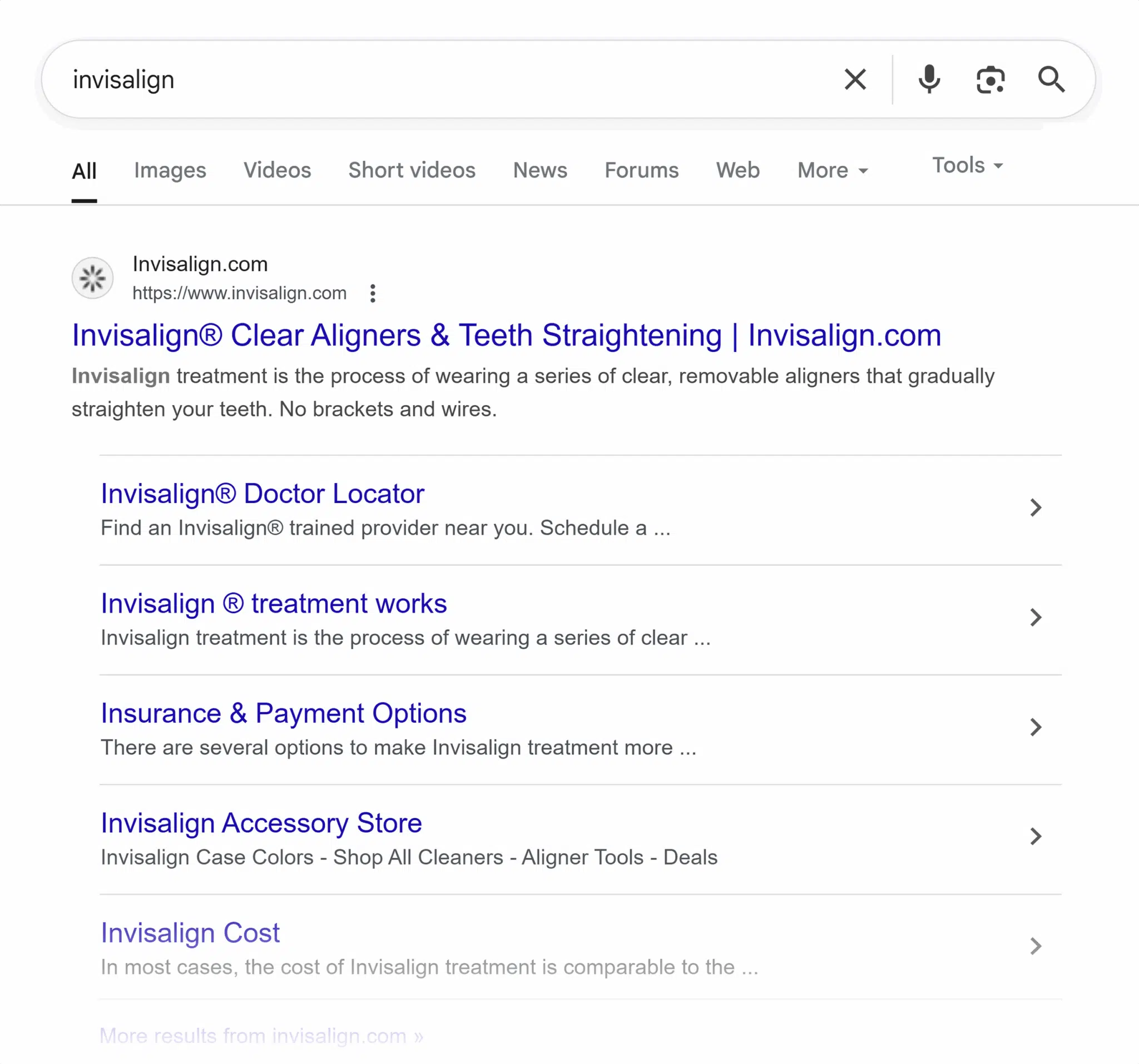Switch to the Images tab
This screenshot has height=1064, width=1139.
(x=170, y=171)
